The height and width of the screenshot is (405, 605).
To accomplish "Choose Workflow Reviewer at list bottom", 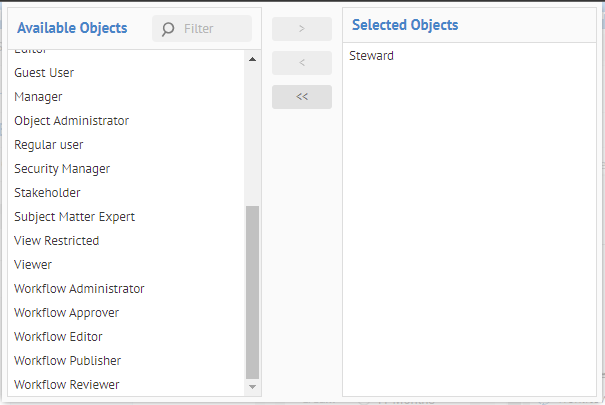I will pyautogui.click(x=67, y=385).
